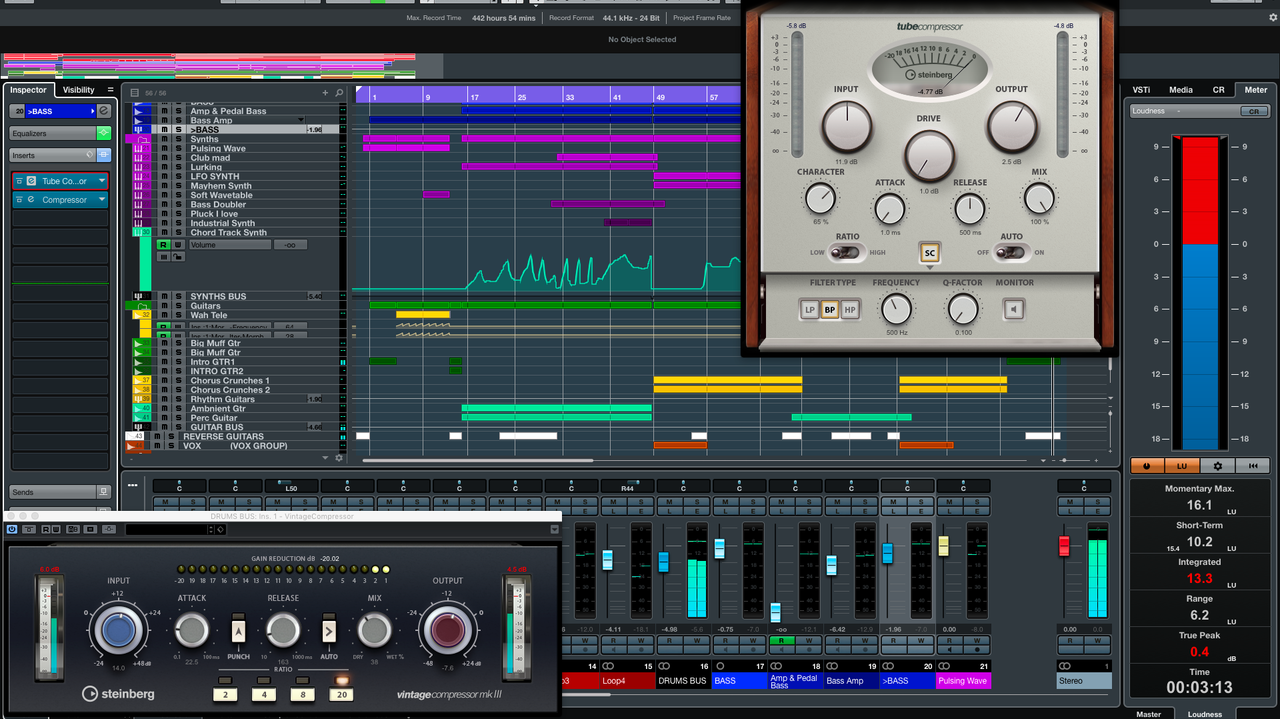
Task: Choose HP filter type in Tube Compressor
Action: coord(850,310)
